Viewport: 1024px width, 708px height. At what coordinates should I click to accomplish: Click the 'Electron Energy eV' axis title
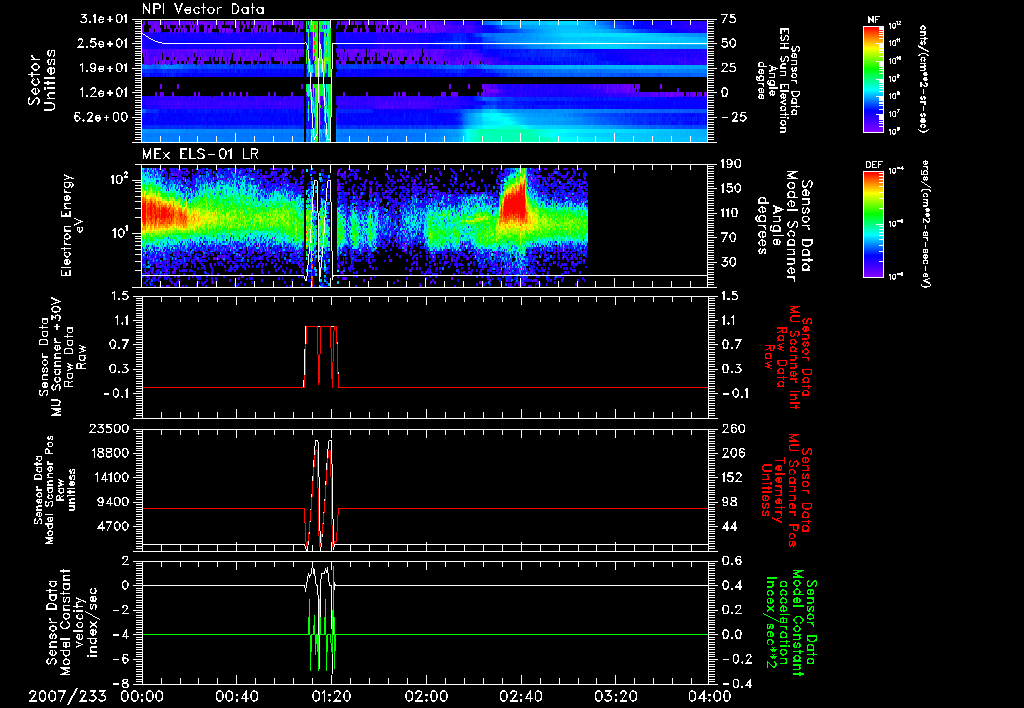point(73,225)
